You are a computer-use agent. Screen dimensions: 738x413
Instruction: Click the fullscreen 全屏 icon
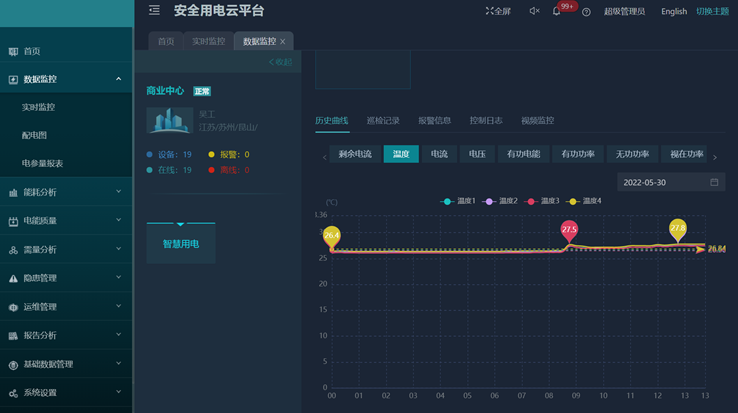click(489, 11)
